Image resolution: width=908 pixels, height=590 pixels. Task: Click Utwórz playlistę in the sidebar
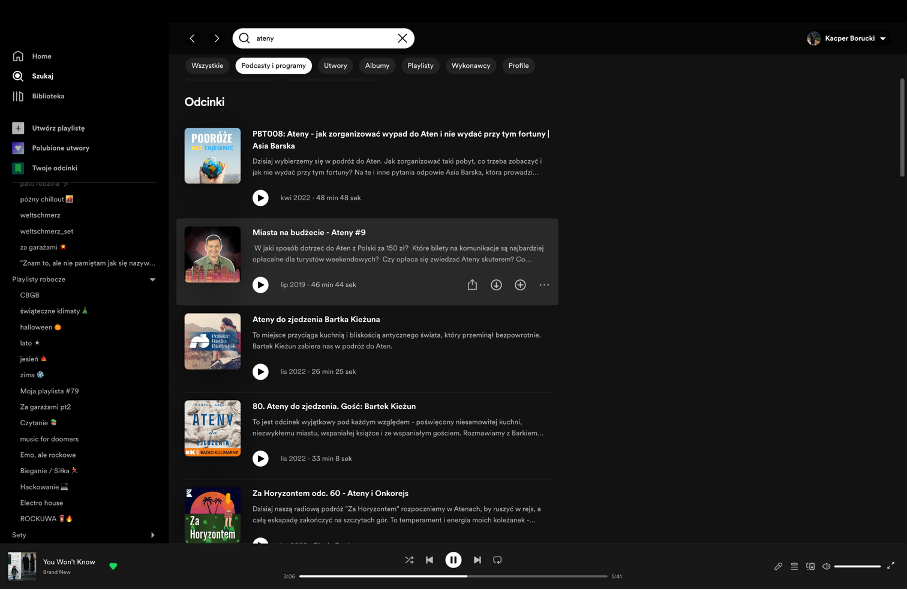tap(57, 128)
